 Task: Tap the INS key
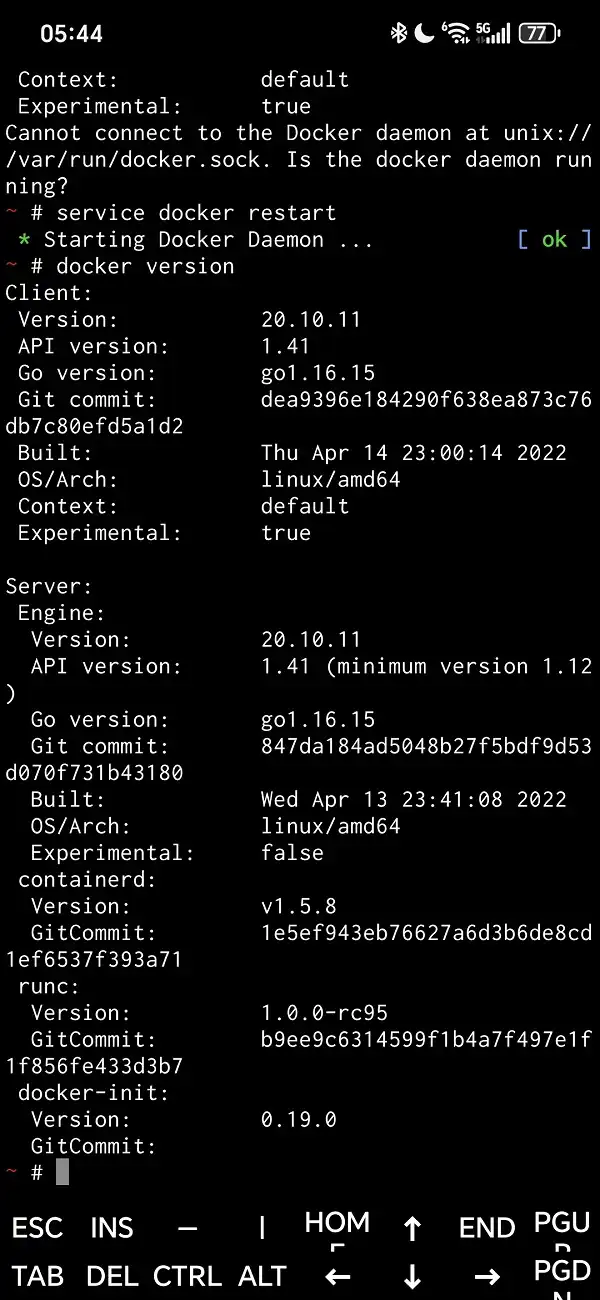point(112,1229)
